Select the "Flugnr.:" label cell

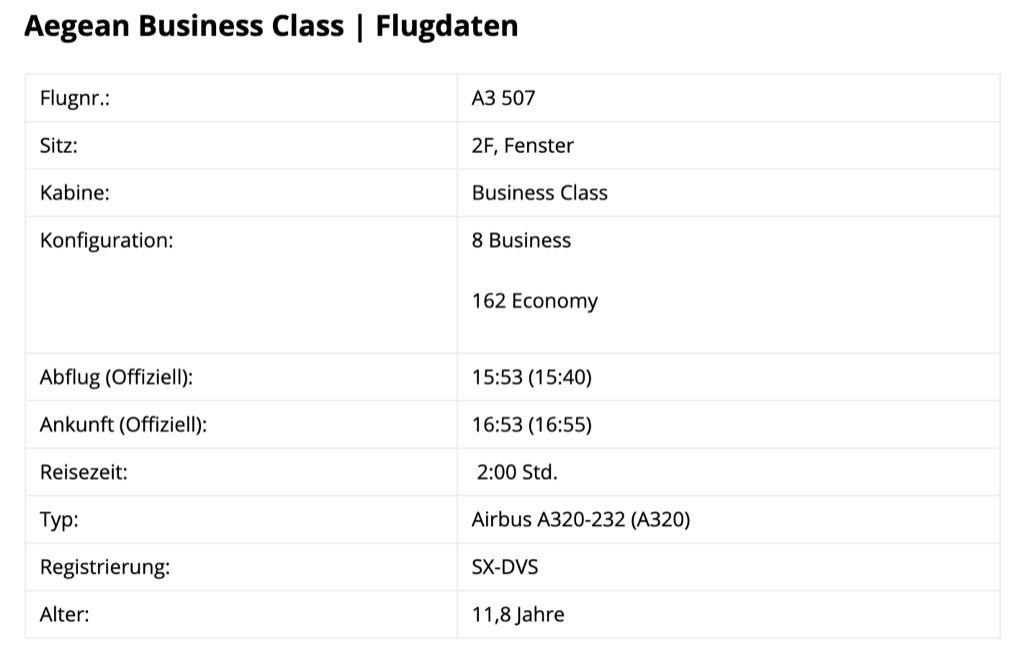tap(75, 98)
